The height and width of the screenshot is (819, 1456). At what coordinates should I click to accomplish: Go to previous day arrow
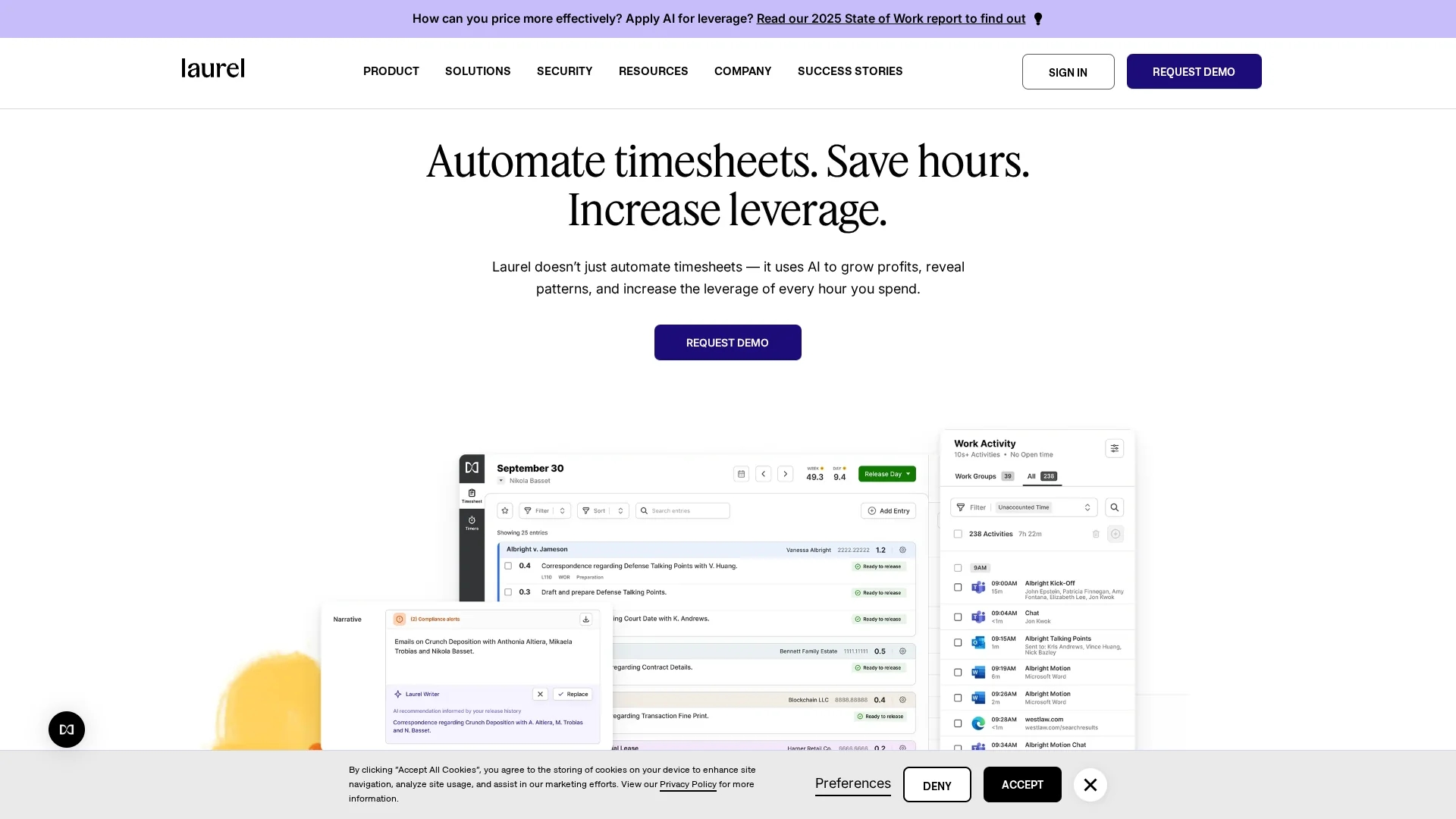[x=764, y=474]
